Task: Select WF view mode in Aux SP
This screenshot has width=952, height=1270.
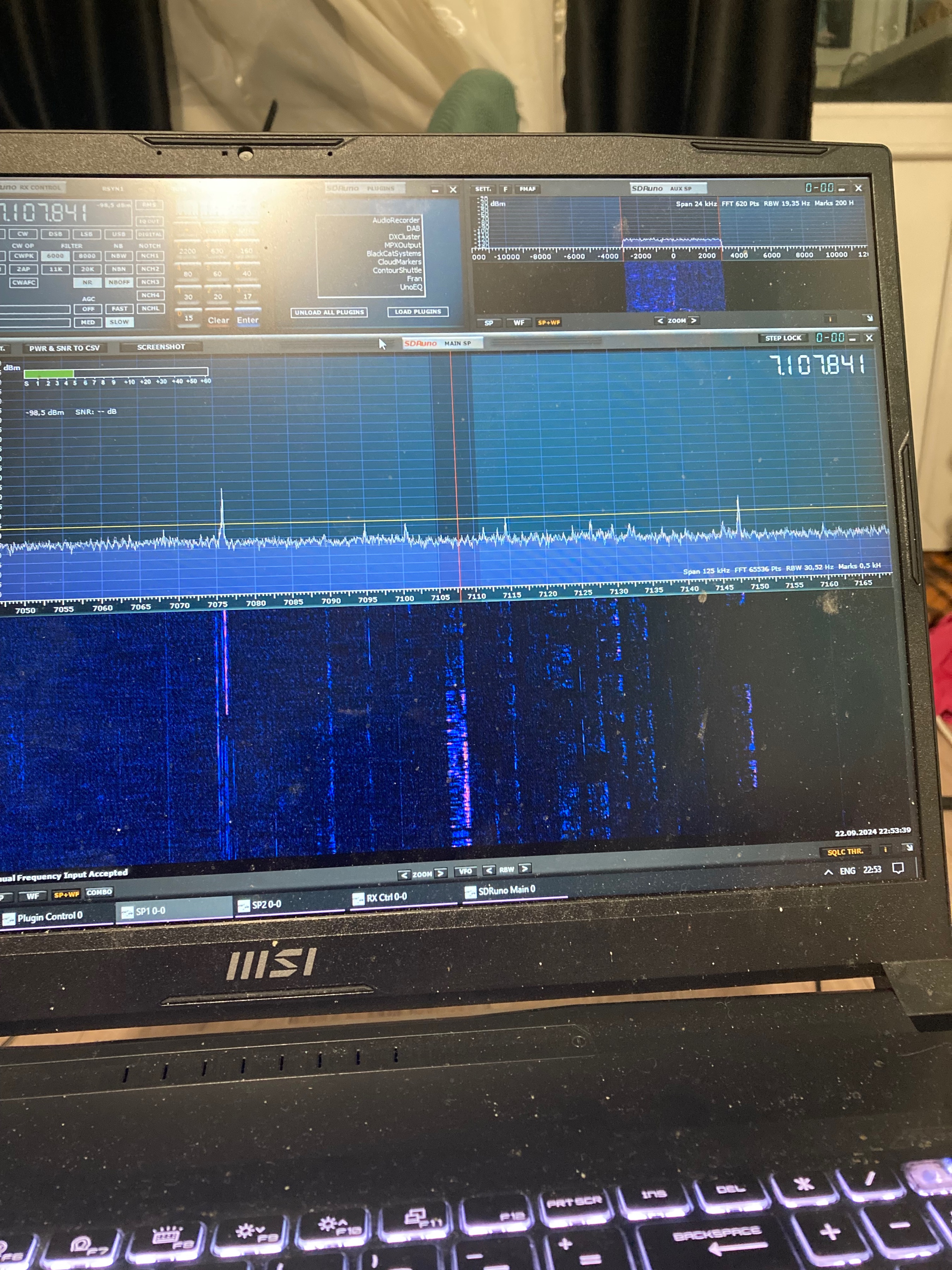Action: point(519,323)
